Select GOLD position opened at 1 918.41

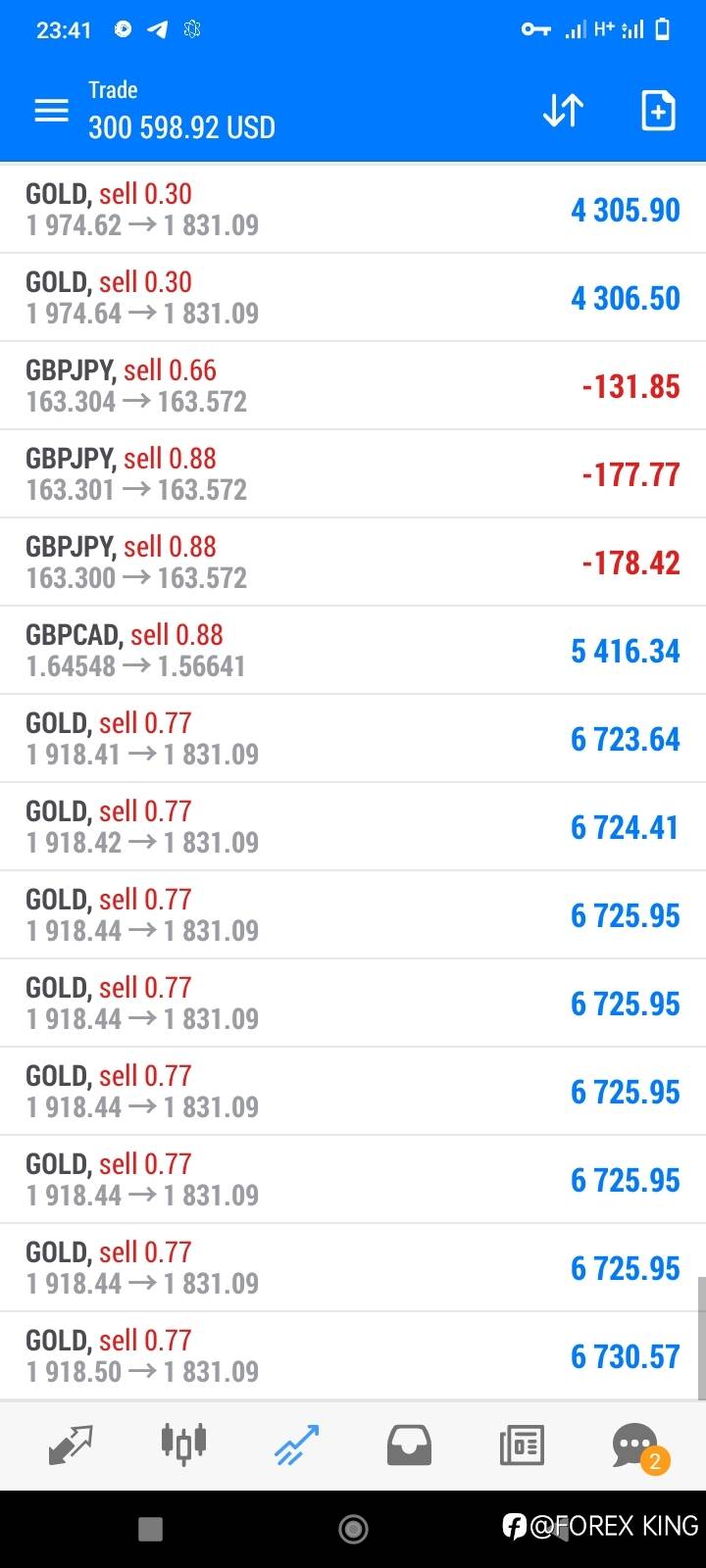[294, 738]
